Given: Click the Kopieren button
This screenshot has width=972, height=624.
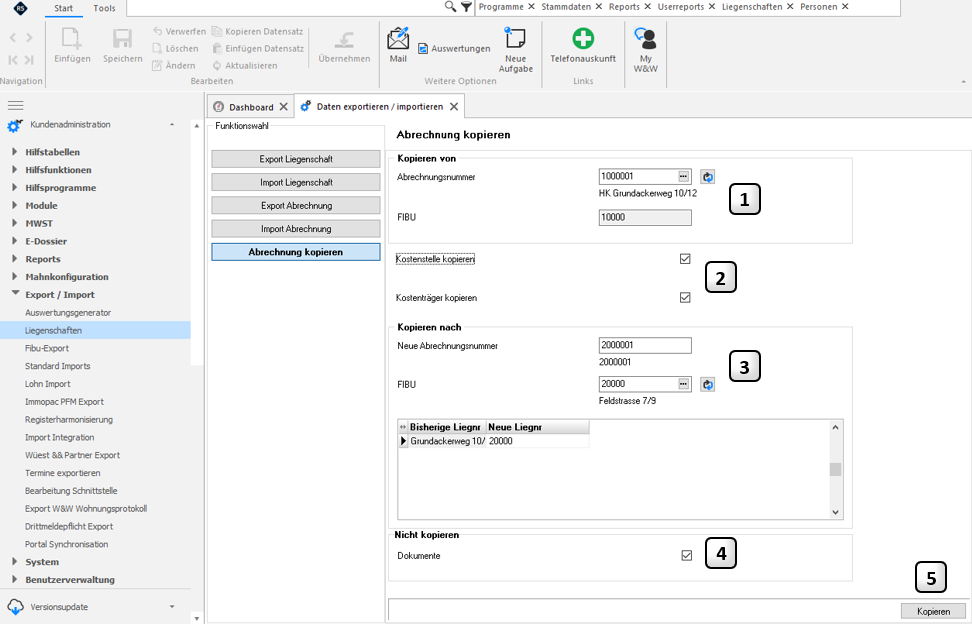Looking at the screenshot, I should point(933,611).
